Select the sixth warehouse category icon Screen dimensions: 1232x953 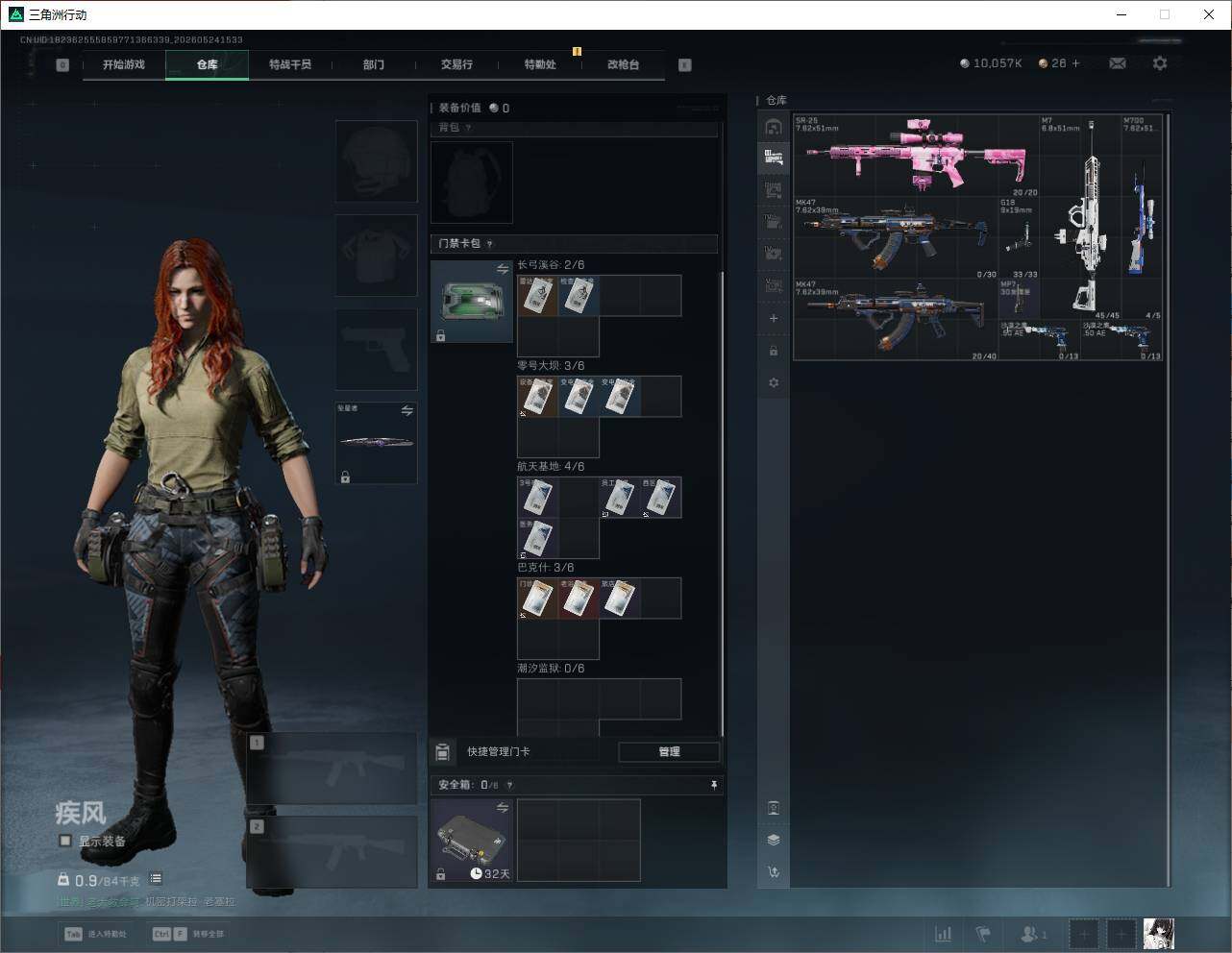(774, 285)
